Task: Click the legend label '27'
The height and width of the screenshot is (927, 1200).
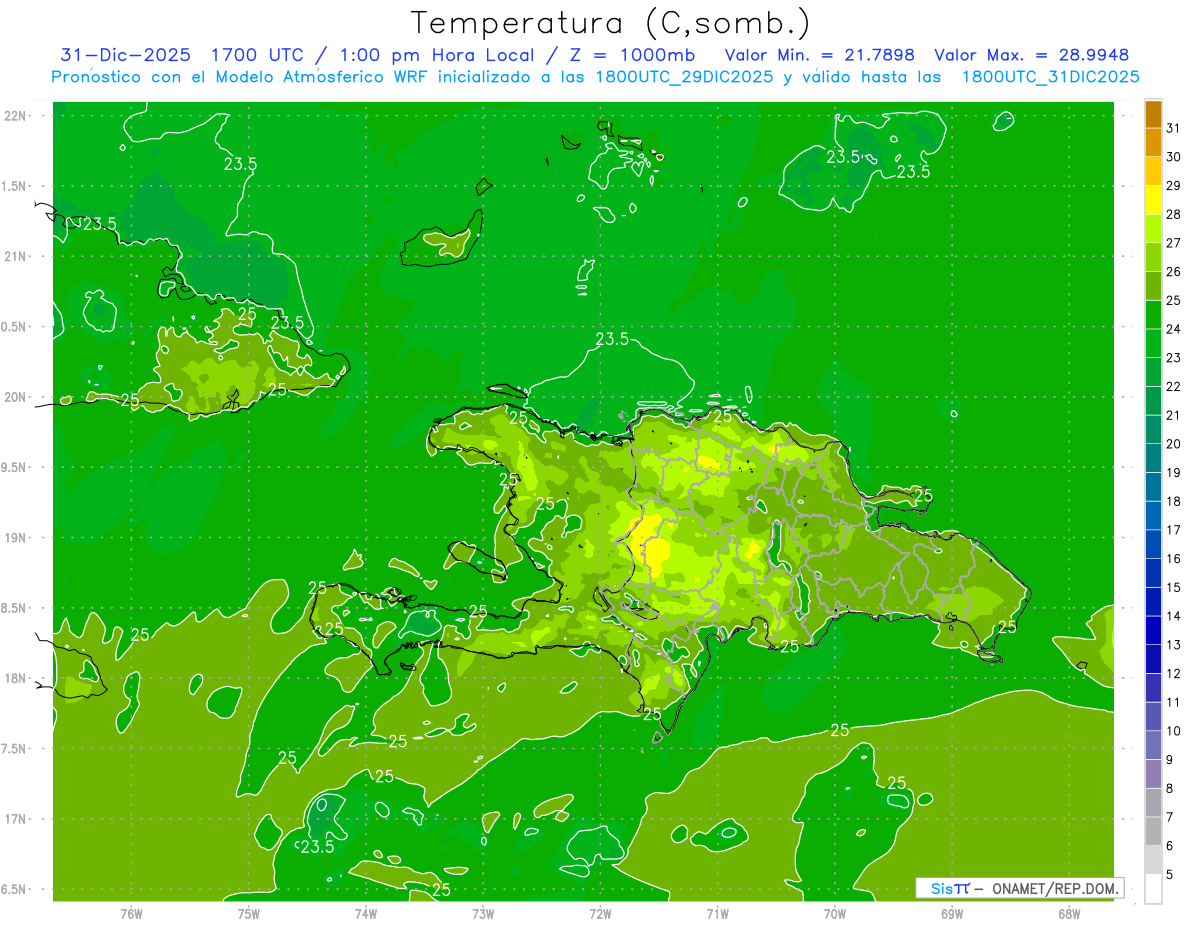Action: click(1174, 243)
